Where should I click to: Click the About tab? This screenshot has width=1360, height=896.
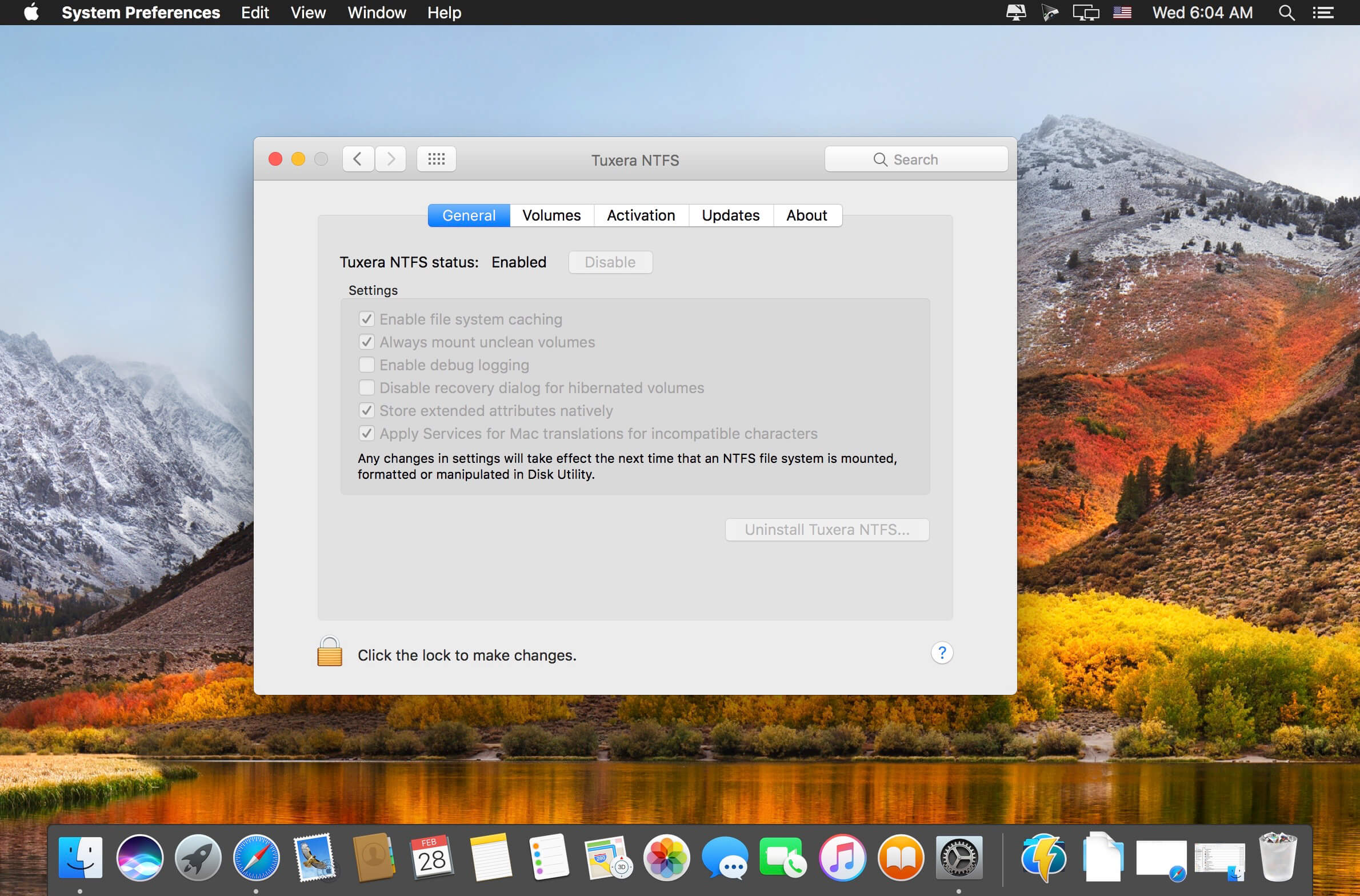click(x=806, y=215)
